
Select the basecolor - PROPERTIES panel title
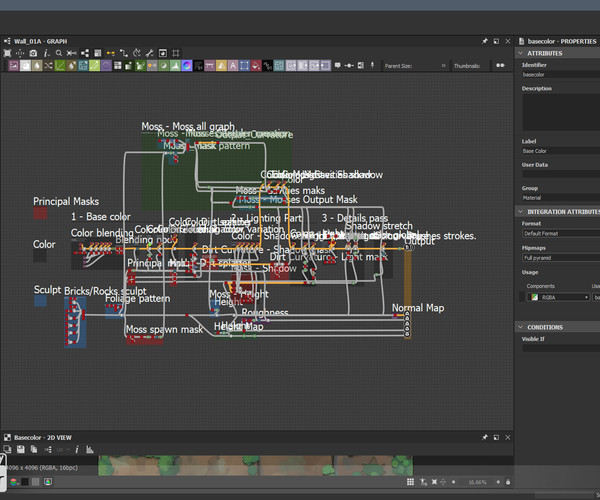(562, 41)
